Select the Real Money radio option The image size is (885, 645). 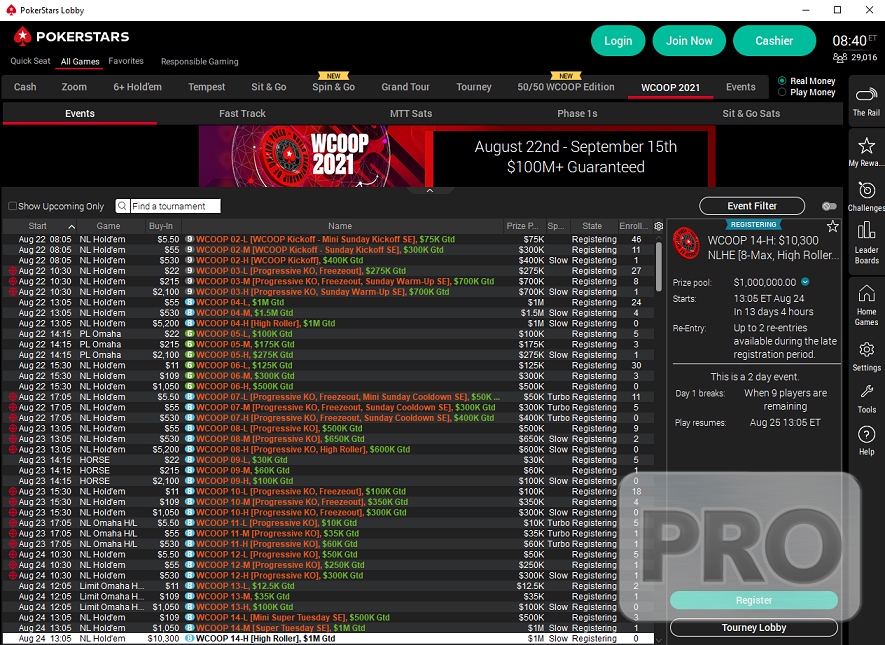[x=782, y=81]
